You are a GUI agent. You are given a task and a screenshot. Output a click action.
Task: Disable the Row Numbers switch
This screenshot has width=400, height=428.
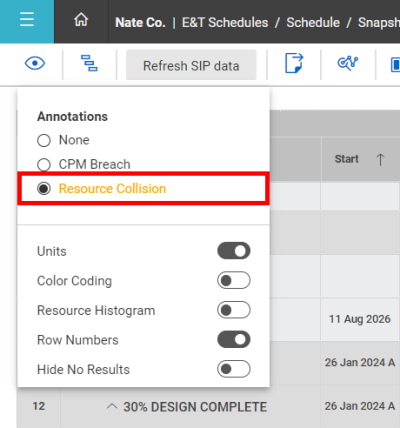[234, 339]
